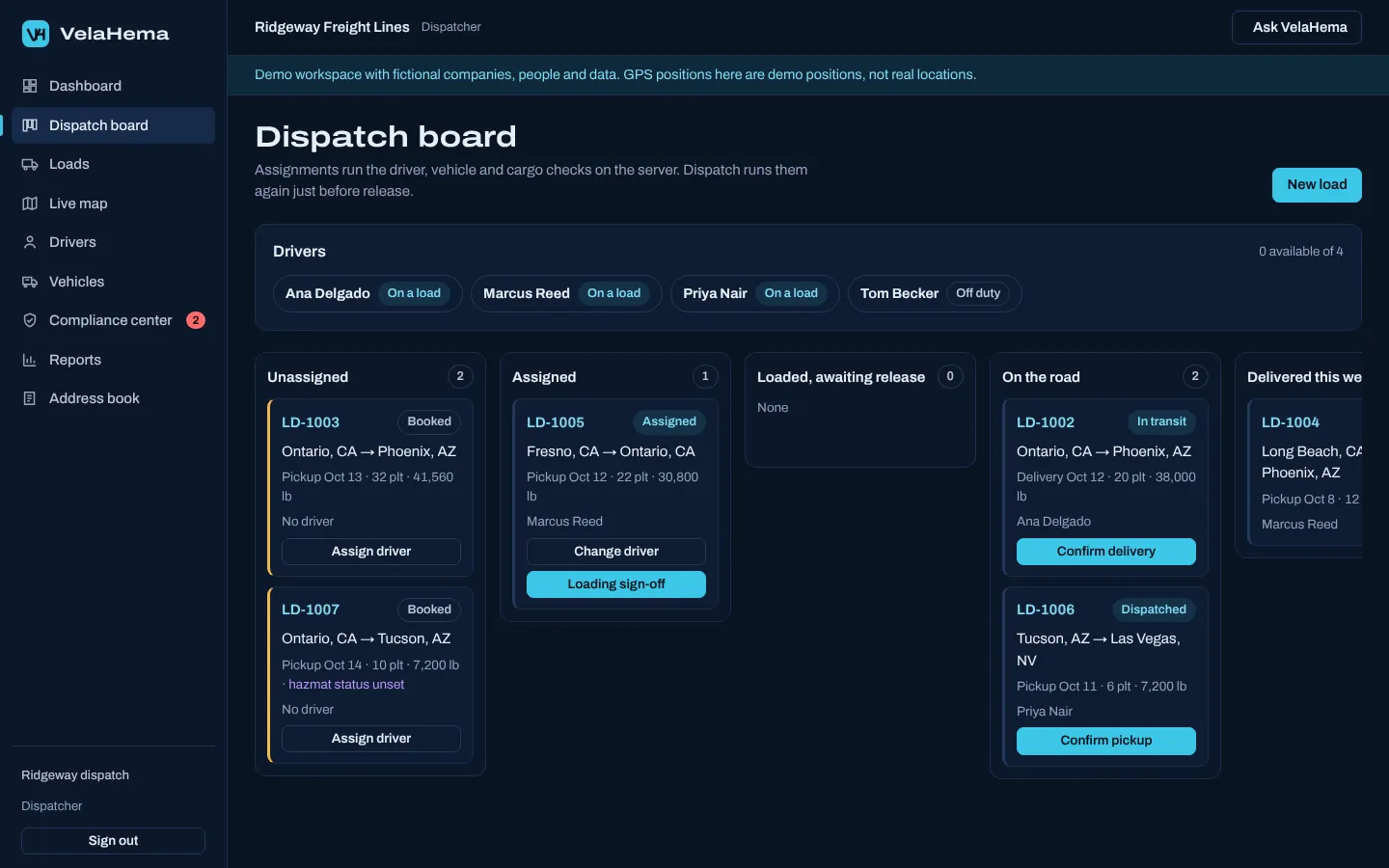
Task: Click the Dispatch board icon in sidebar
Action: coord(30,125)
